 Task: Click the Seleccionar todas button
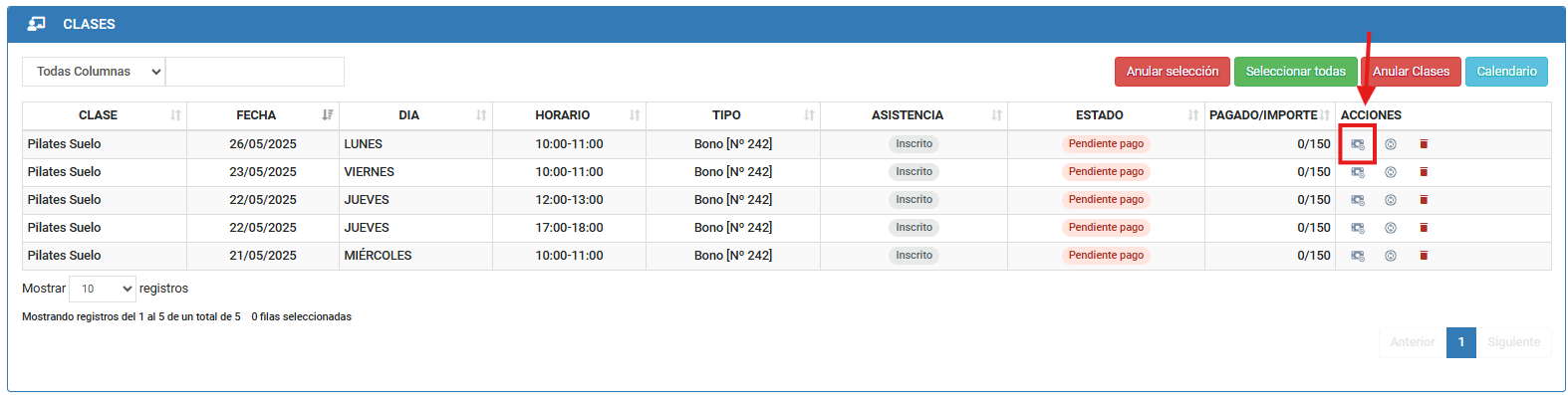click(x=1295, y=72)
